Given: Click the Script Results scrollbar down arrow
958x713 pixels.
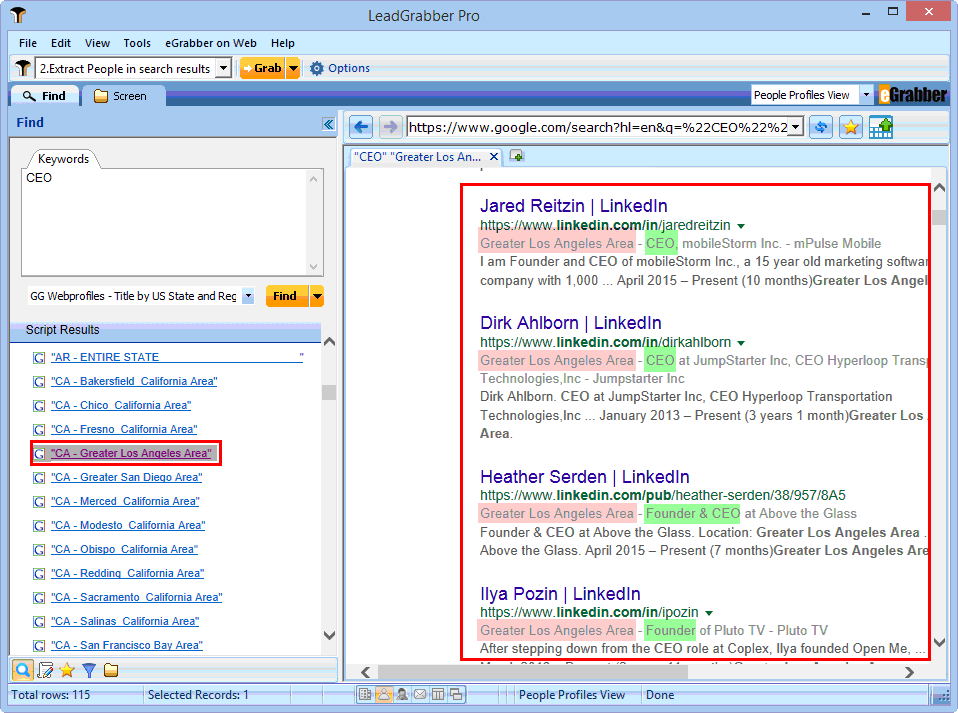Looking at the screenshot, I should point(329,635).
